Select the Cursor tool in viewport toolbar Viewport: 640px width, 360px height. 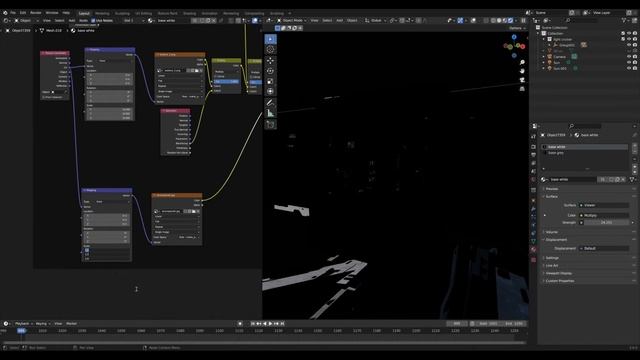pos(270,49)
